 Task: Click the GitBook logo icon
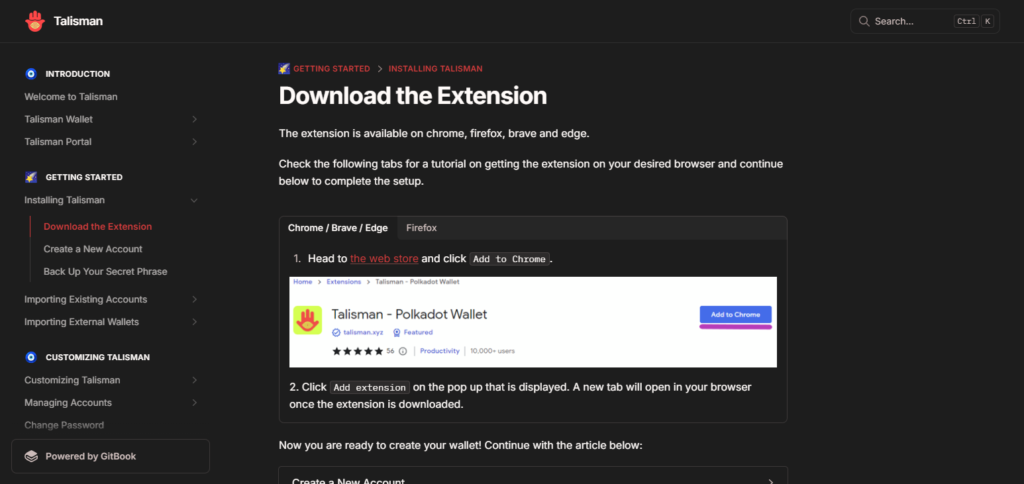pos(31,457)
